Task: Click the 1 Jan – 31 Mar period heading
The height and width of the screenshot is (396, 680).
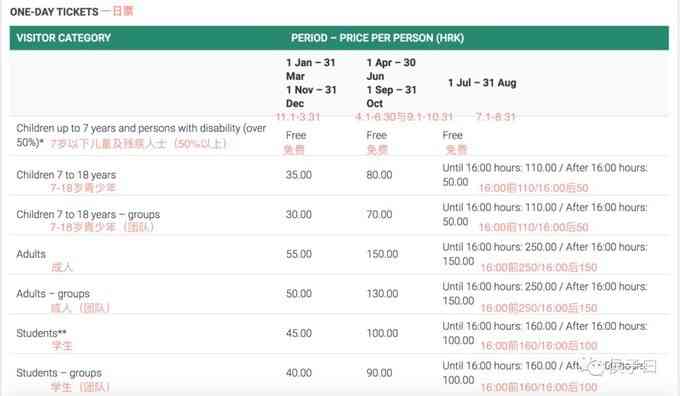Action: 311,83
